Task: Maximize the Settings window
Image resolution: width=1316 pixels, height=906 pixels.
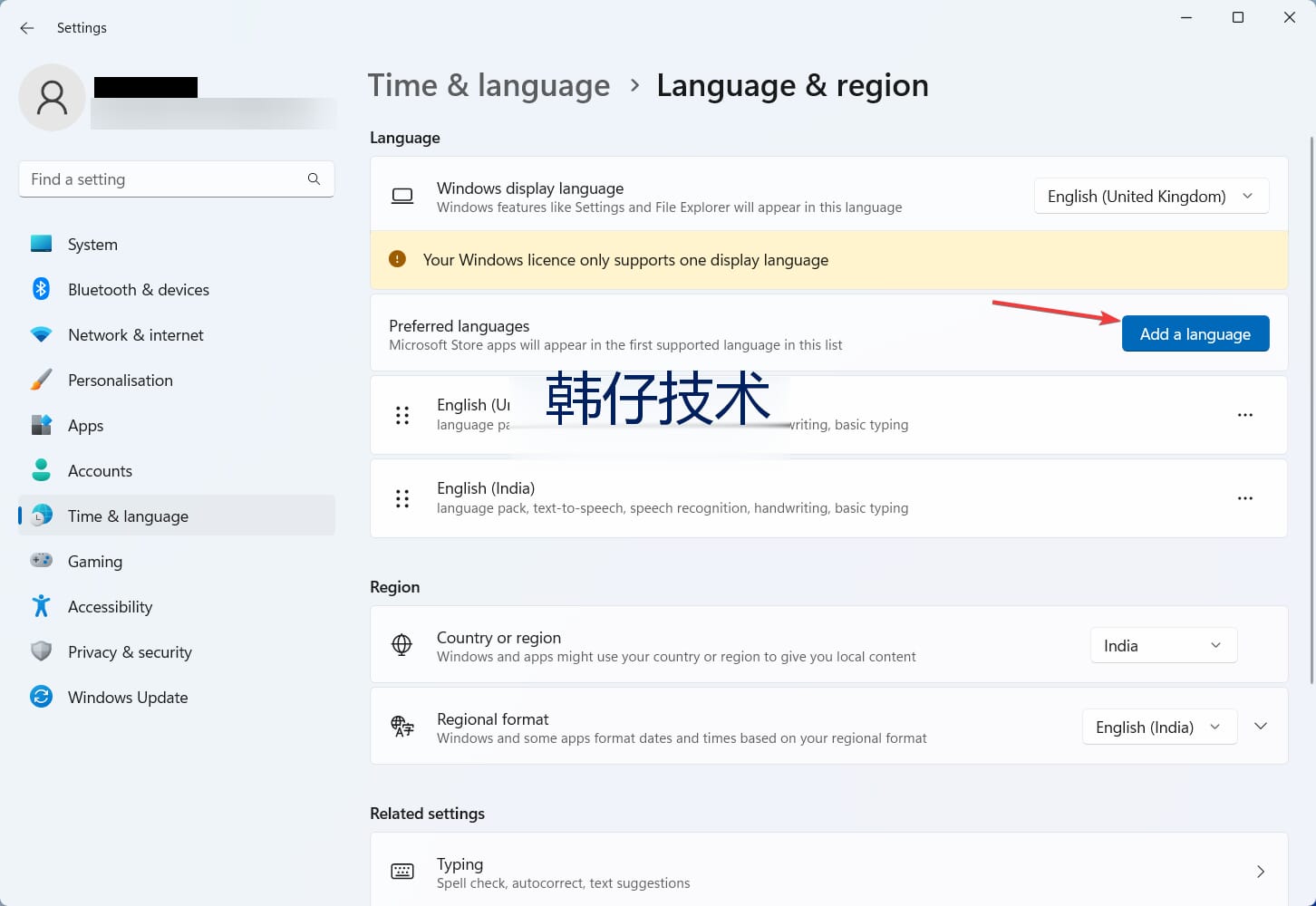Action: tap(1238, 17)
